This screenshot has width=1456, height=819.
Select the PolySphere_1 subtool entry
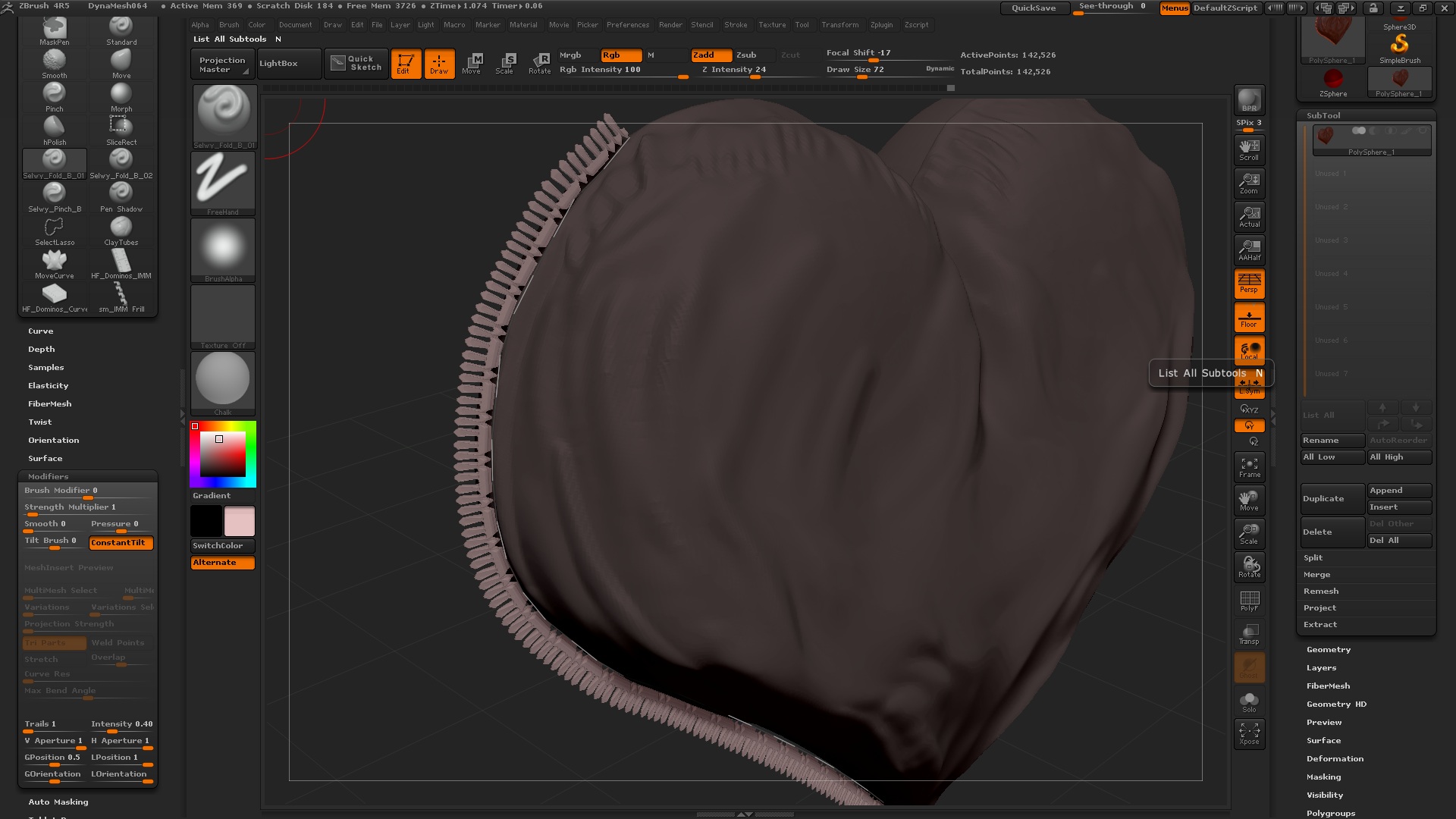point(1372,140)
